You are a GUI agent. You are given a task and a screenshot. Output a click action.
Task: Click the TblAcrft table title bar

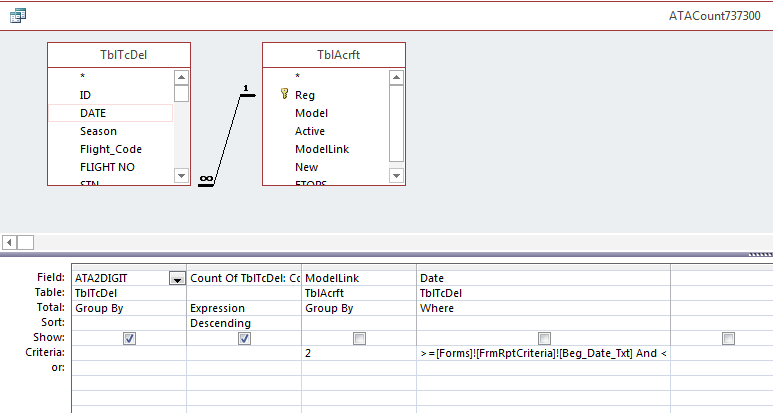point(334,55)
